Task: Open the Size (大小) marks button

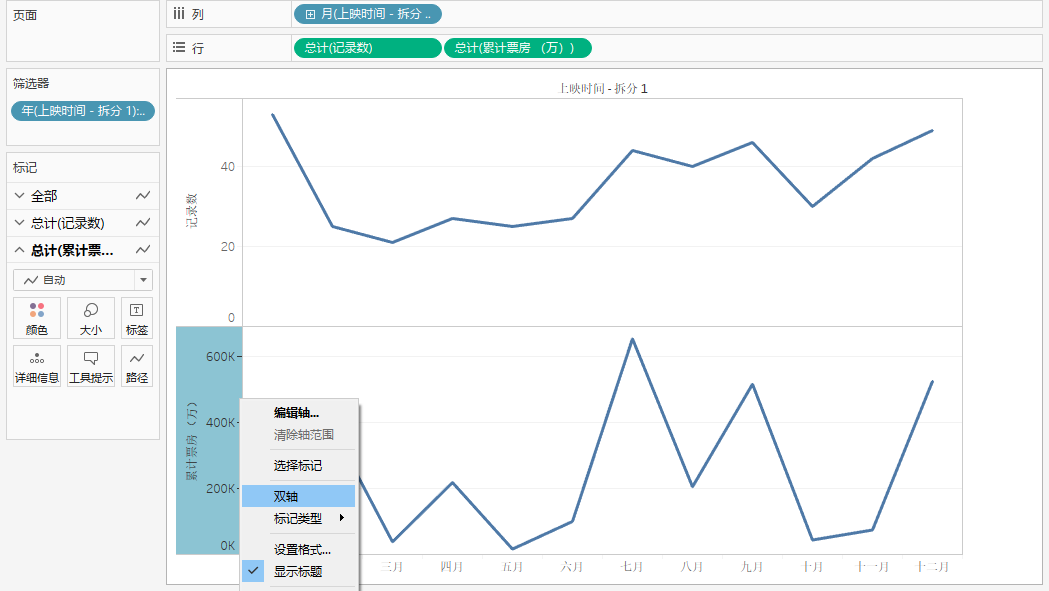Action: 91,318
